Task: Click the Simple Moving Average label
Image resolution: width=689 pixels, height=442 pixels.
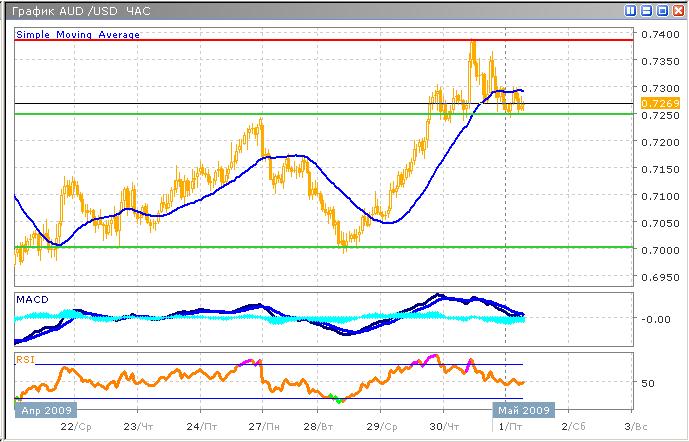Action: 78,34
